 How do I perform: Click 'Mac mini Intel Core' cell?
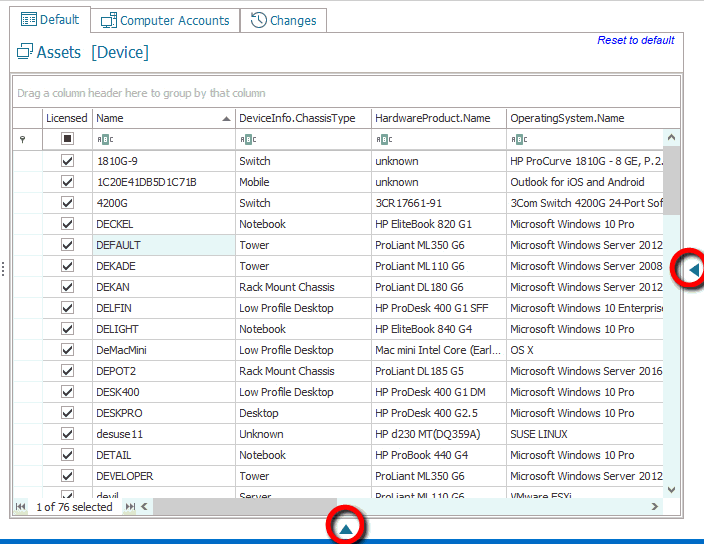coord(439,350)
